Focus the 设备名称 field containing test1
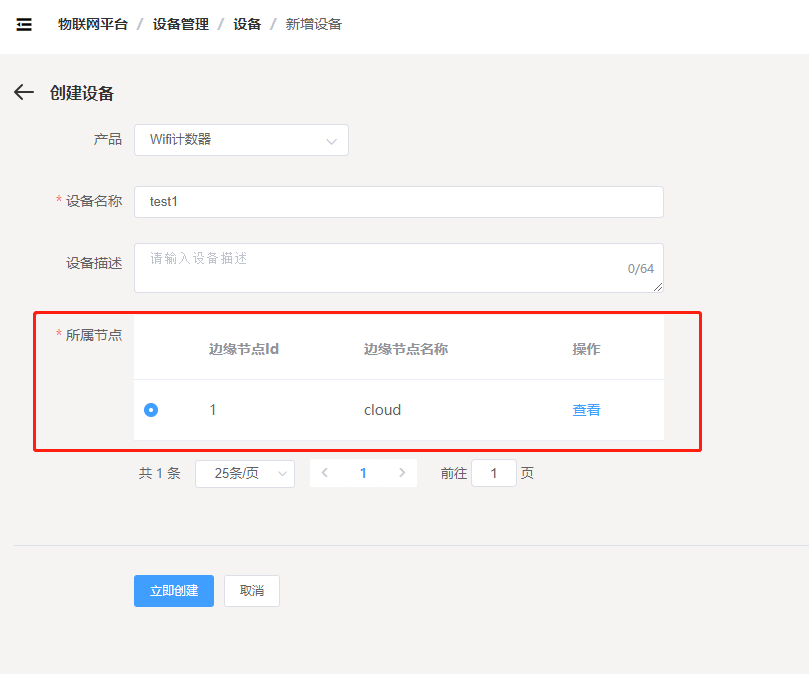The image size is (809, 674). 399,202
